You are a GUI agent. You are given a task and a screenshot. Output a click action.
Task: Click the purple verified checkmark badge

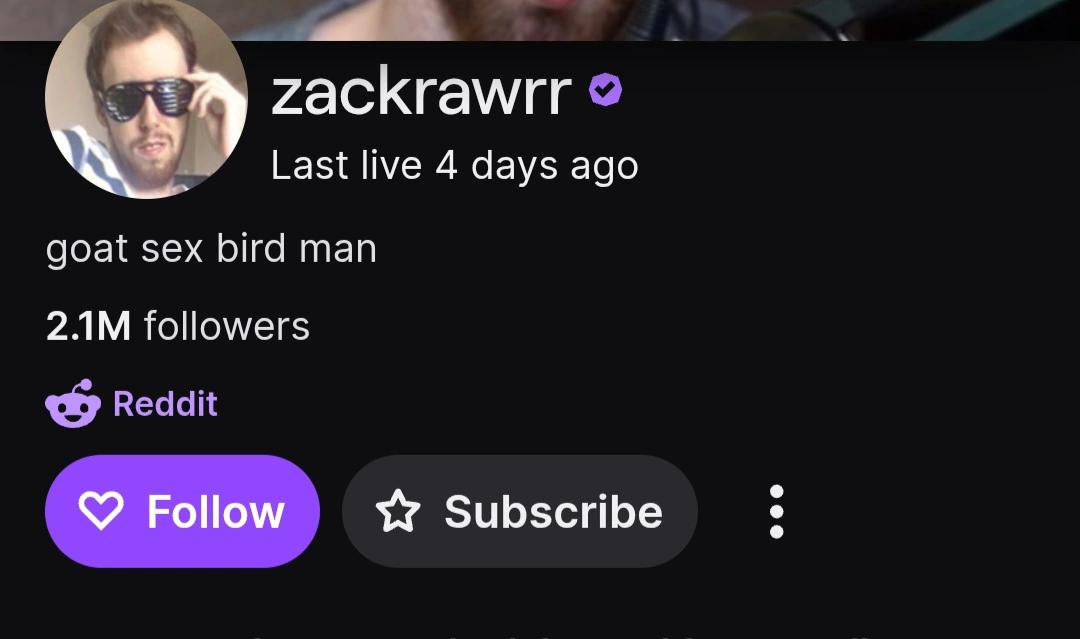[605, 90]
